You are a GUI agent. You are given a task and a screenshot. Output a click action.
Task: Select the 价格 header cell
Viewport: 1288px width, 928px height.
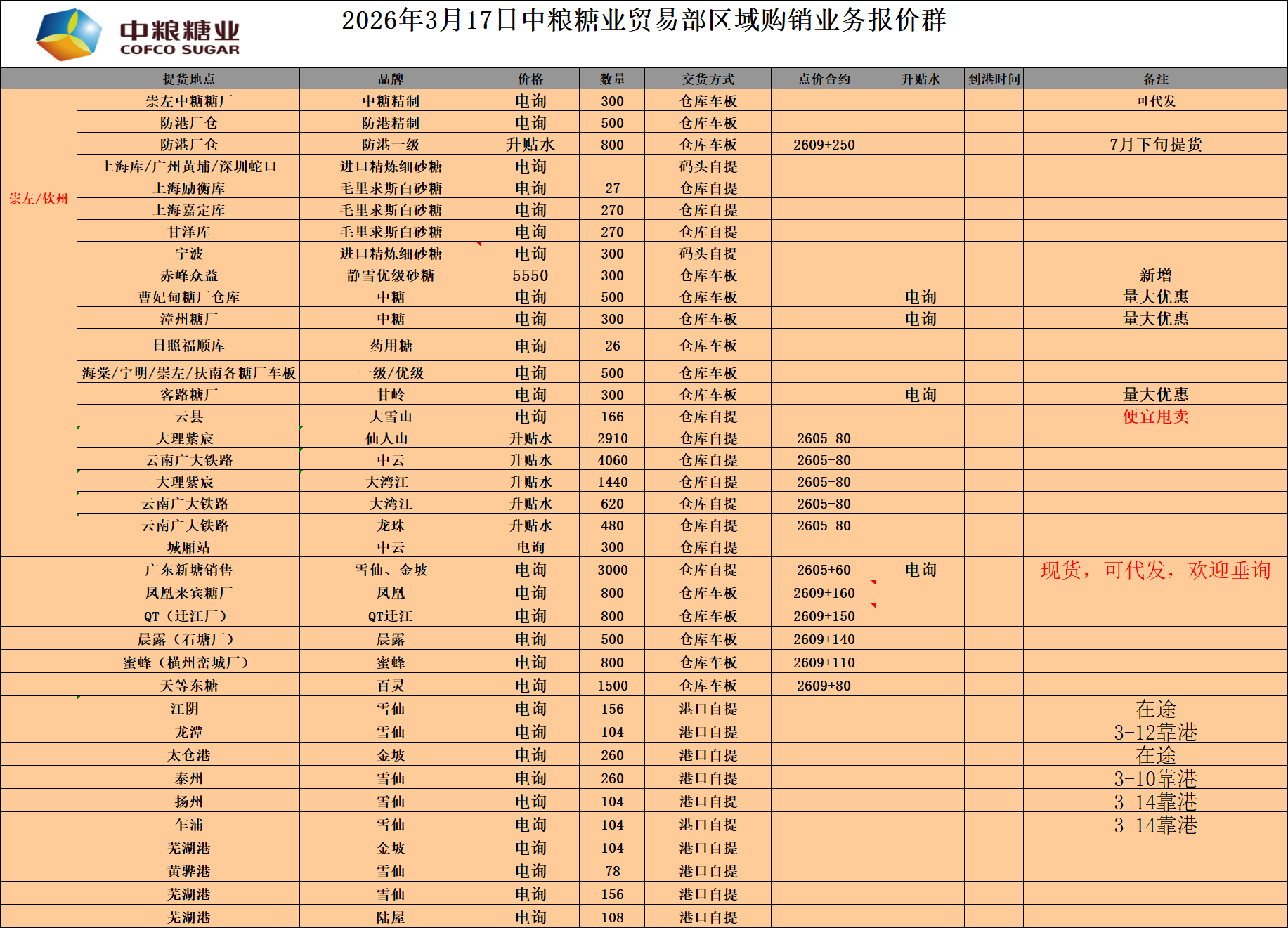(x=530, y=79)
